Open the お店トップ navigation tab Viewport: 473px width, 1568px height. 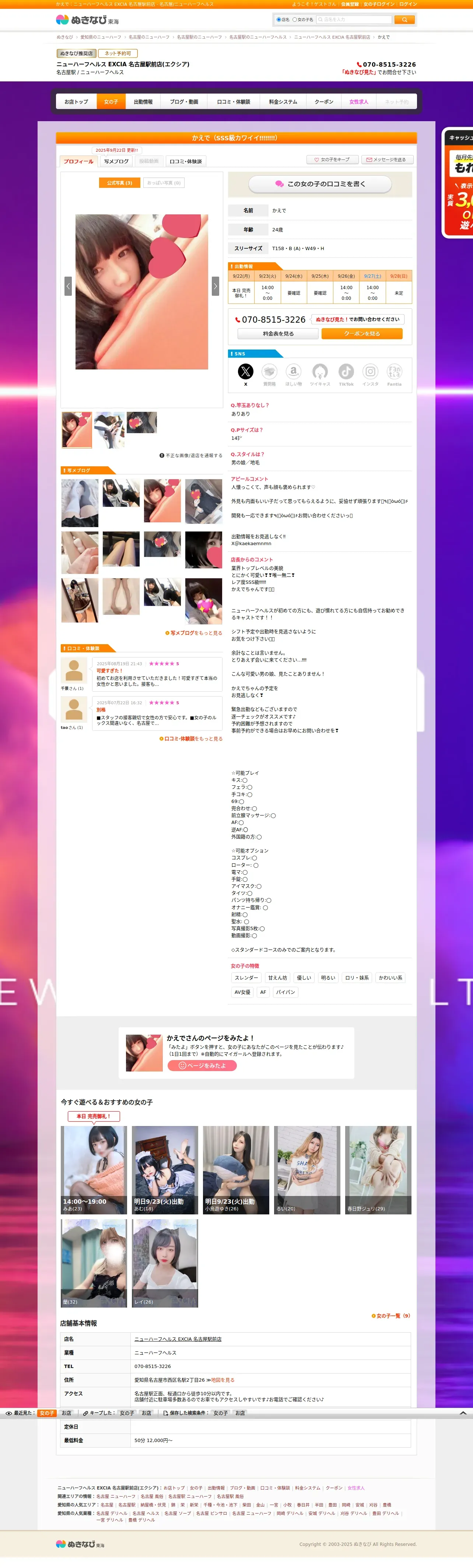(76, 102)
